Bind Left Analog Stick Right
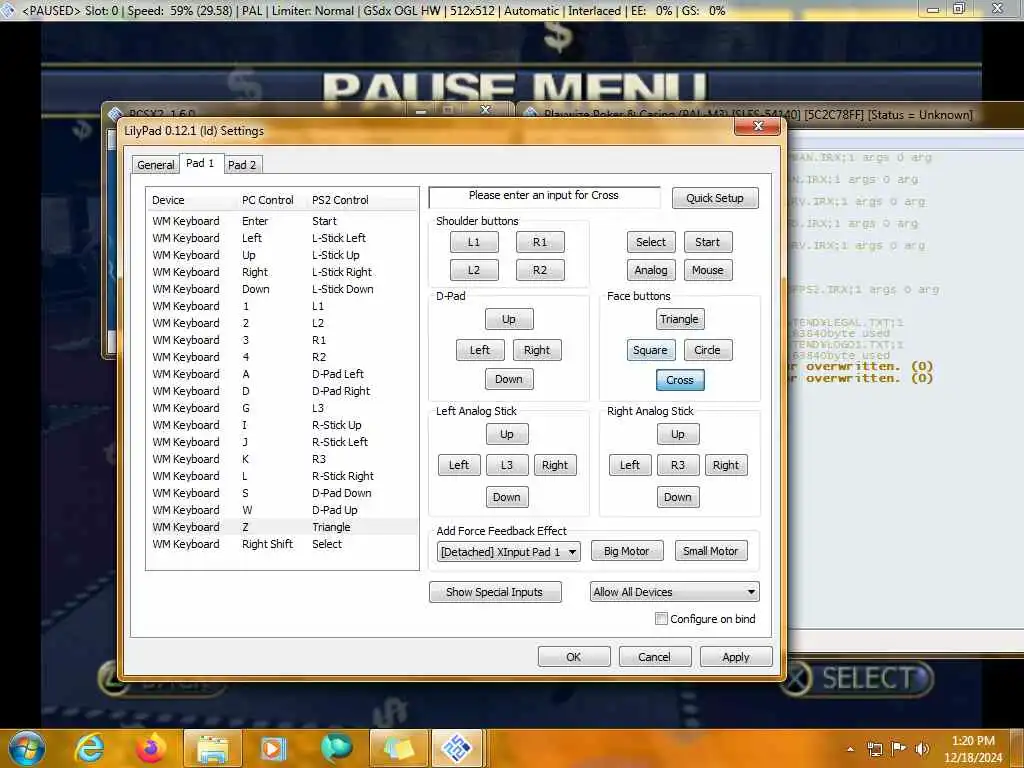Image resolution: width=1024 pixels, height=768 pixels. click(x=555, y=465)
